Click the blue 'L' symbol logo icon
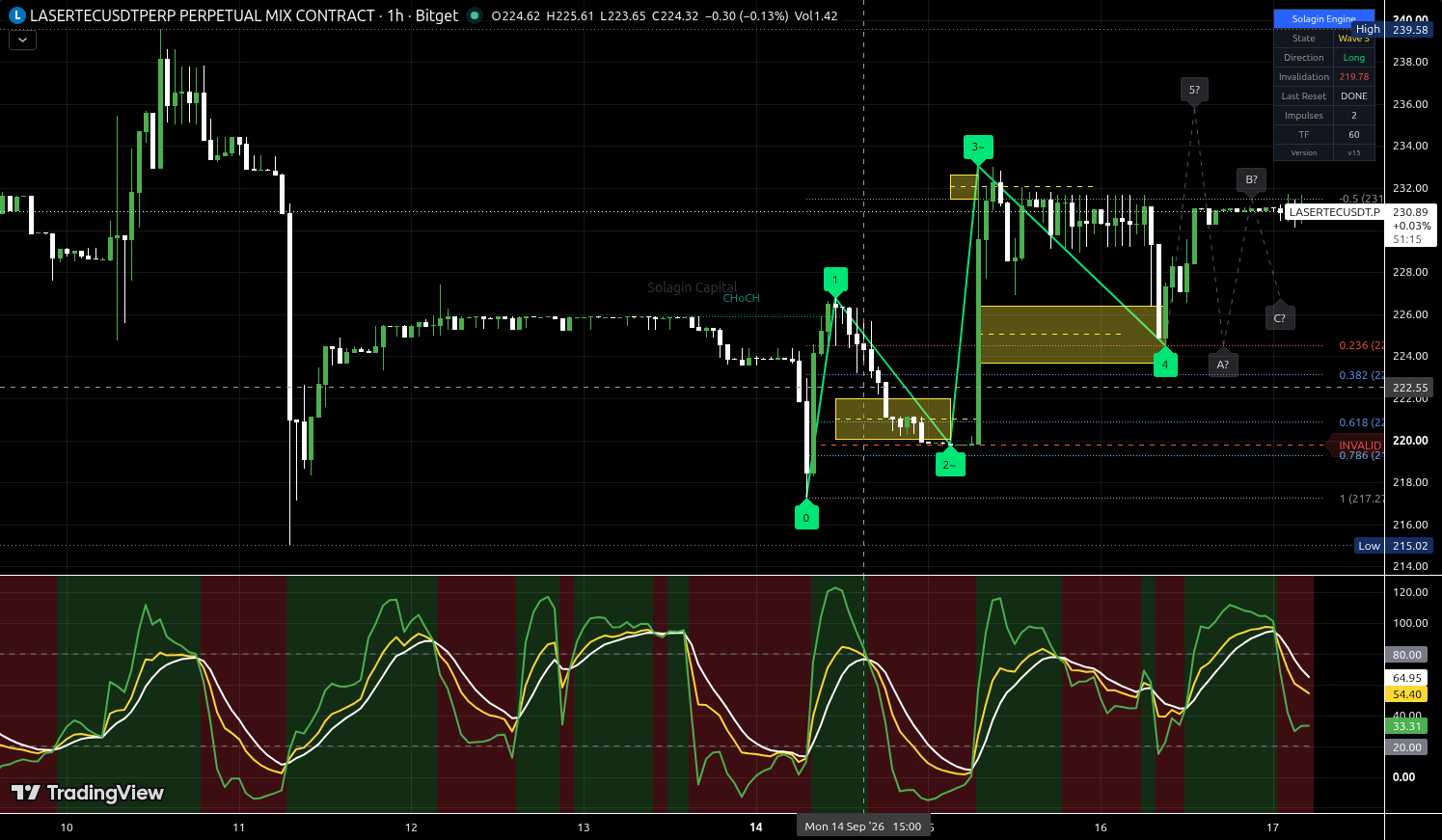1442x840 pixels. (x=16, y=15)
